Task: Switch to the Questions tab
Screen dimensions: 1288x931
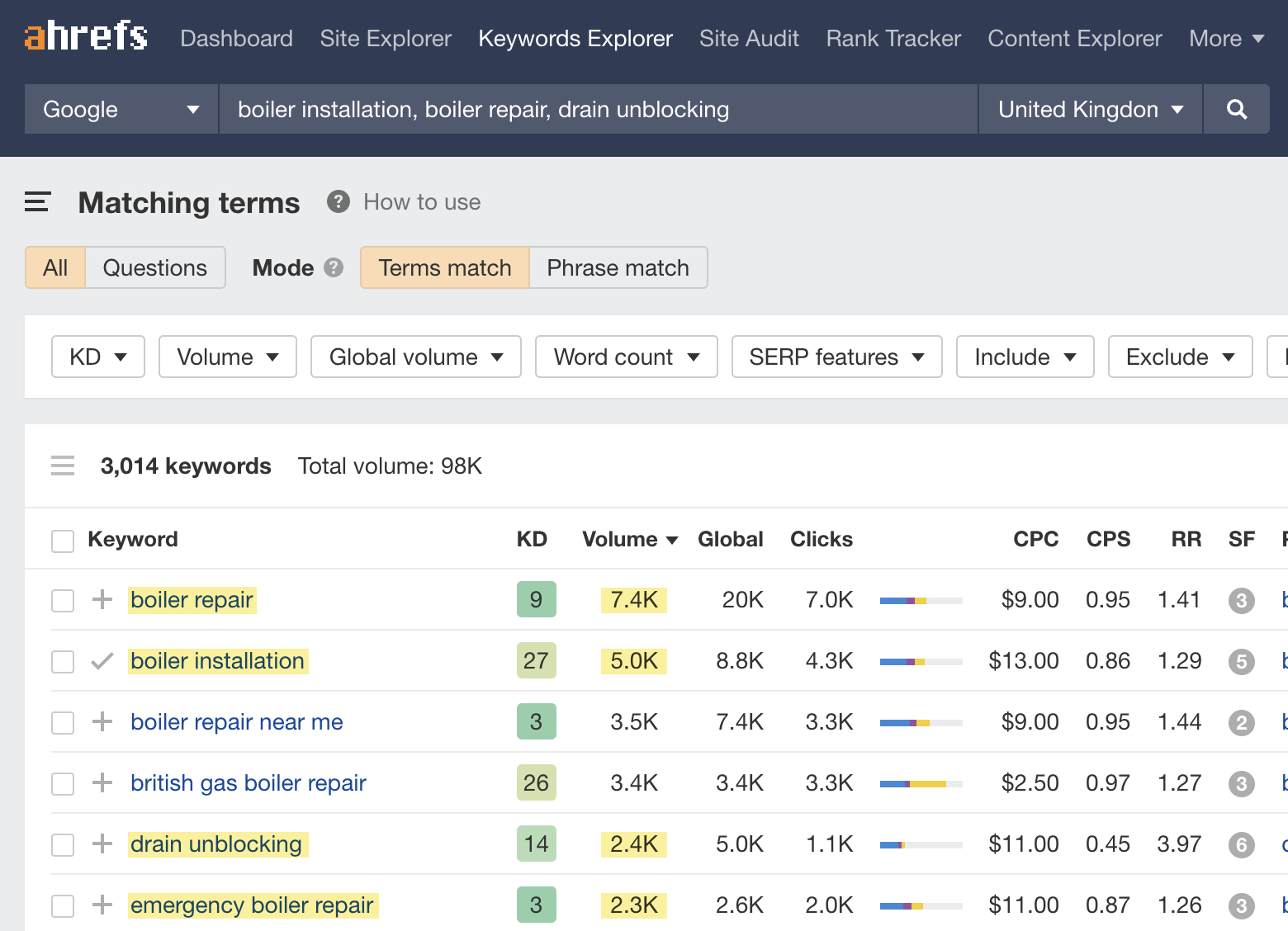Action: (x=154, y=267)
